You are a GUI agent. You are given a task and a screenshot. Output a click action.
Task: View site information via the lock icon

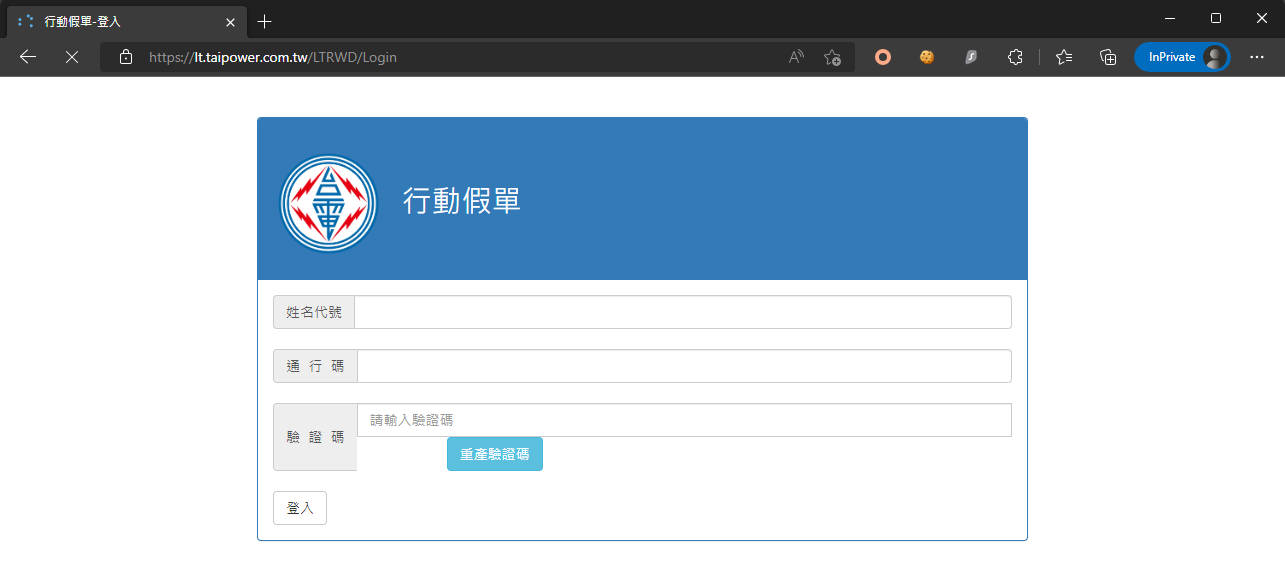[x=125, y=57]
